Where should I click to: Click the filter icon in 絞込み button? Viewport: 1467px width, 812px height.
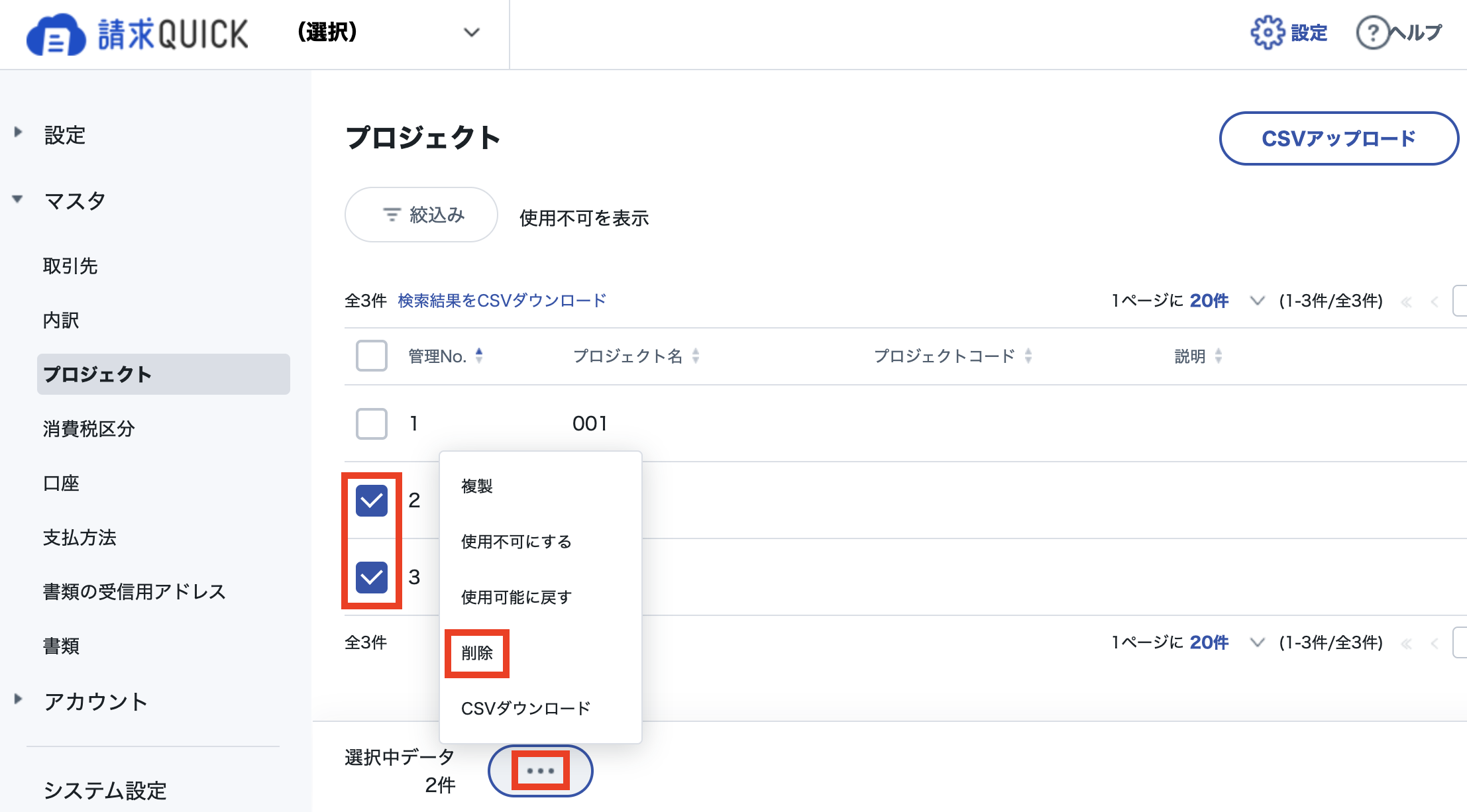[392, 215]
